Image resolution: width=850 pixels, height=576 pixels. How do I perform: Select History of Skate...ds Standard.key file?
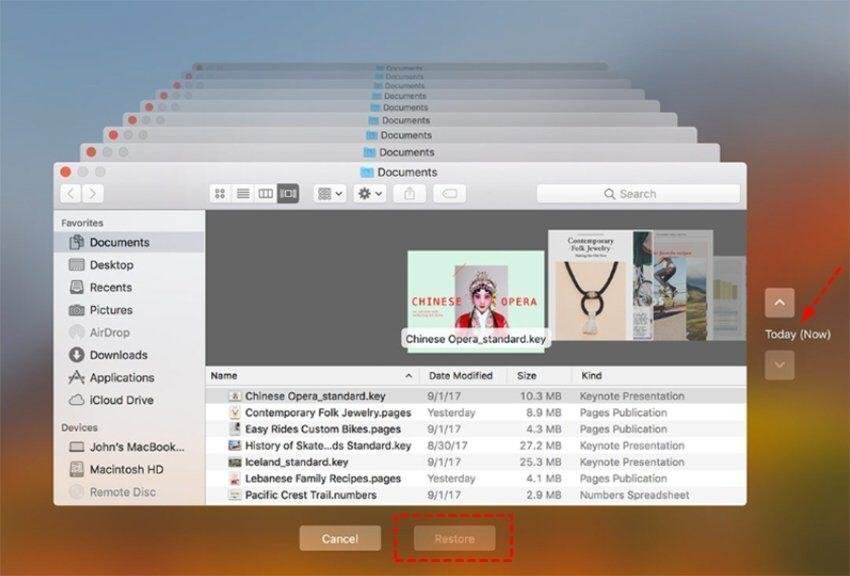pyautogui.click(x=476, y=446)
